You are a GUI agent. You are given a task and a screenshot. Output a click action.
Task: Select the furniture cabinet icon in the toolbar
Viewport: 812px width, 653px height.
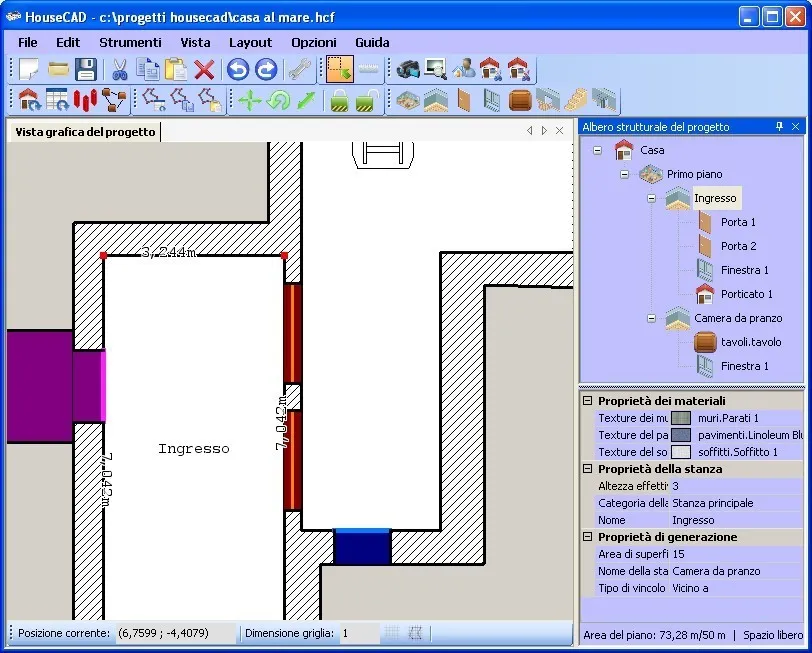(x=520, y=100)
